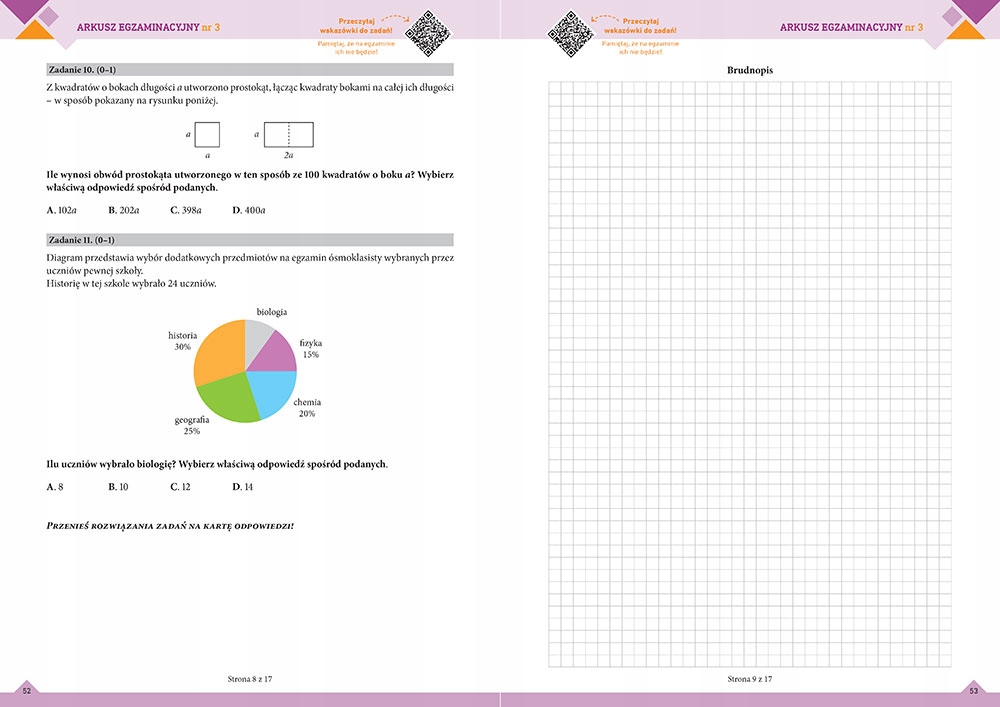Click the 'Zadanie 10. (0–1)' heading
The width and height of the screenshot is (1000, 707).
(x=250, y=69)
